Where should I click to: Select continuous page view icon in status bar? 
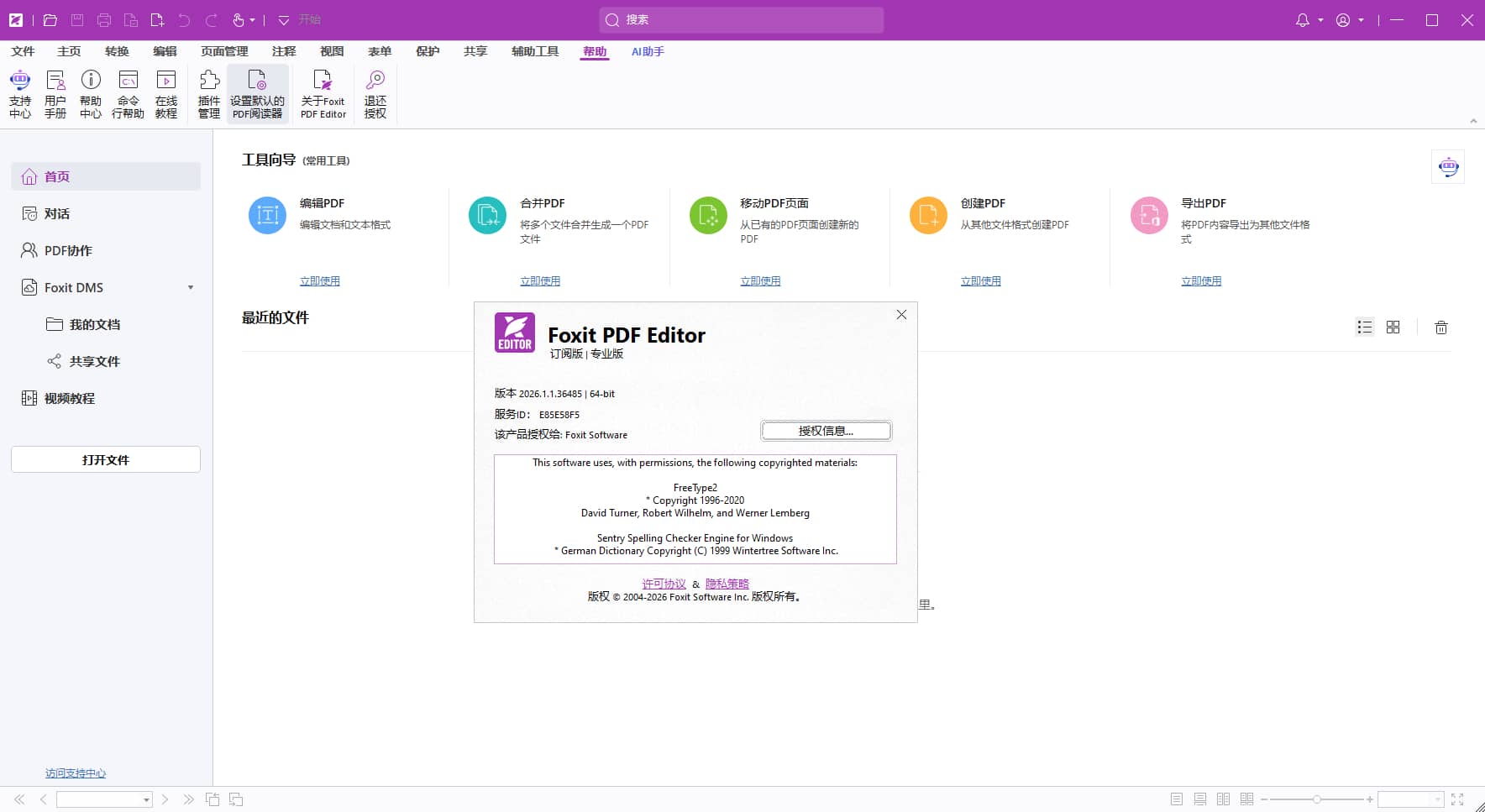coord(1200,799)
